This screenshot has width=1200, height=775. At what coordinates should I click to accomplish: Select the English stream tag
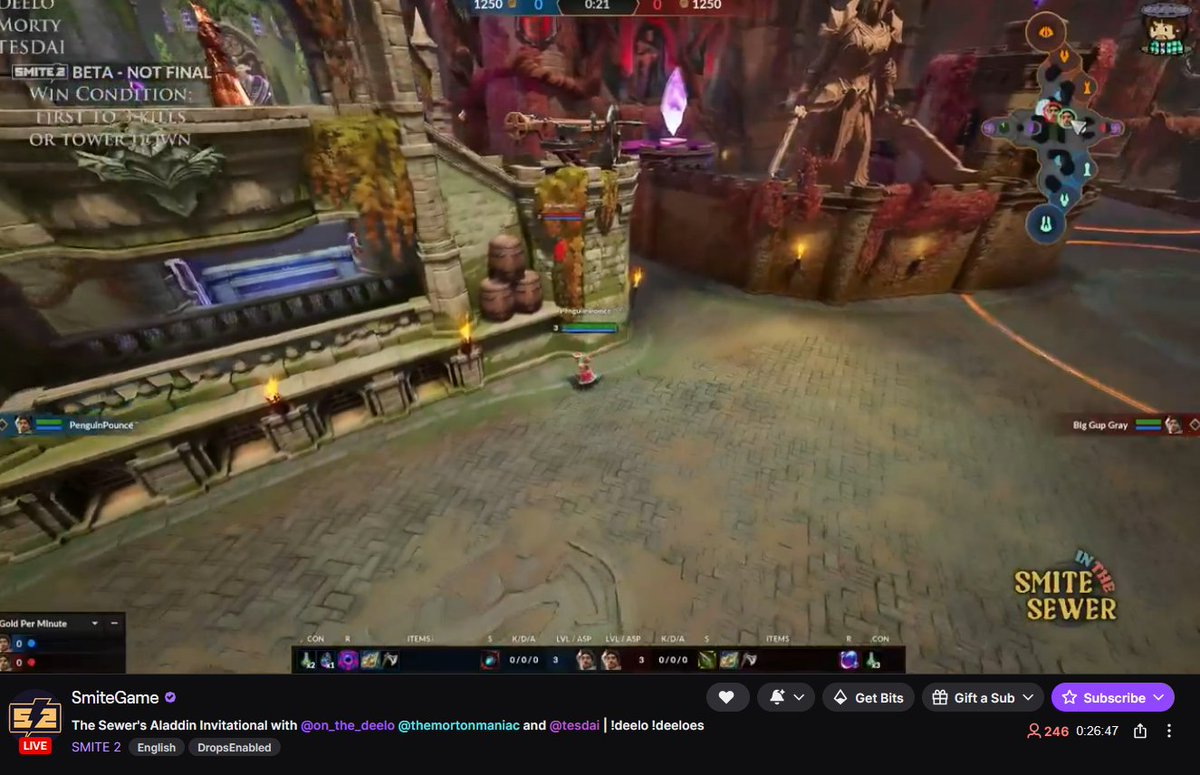pyautogui.click(x=156, y=747)
